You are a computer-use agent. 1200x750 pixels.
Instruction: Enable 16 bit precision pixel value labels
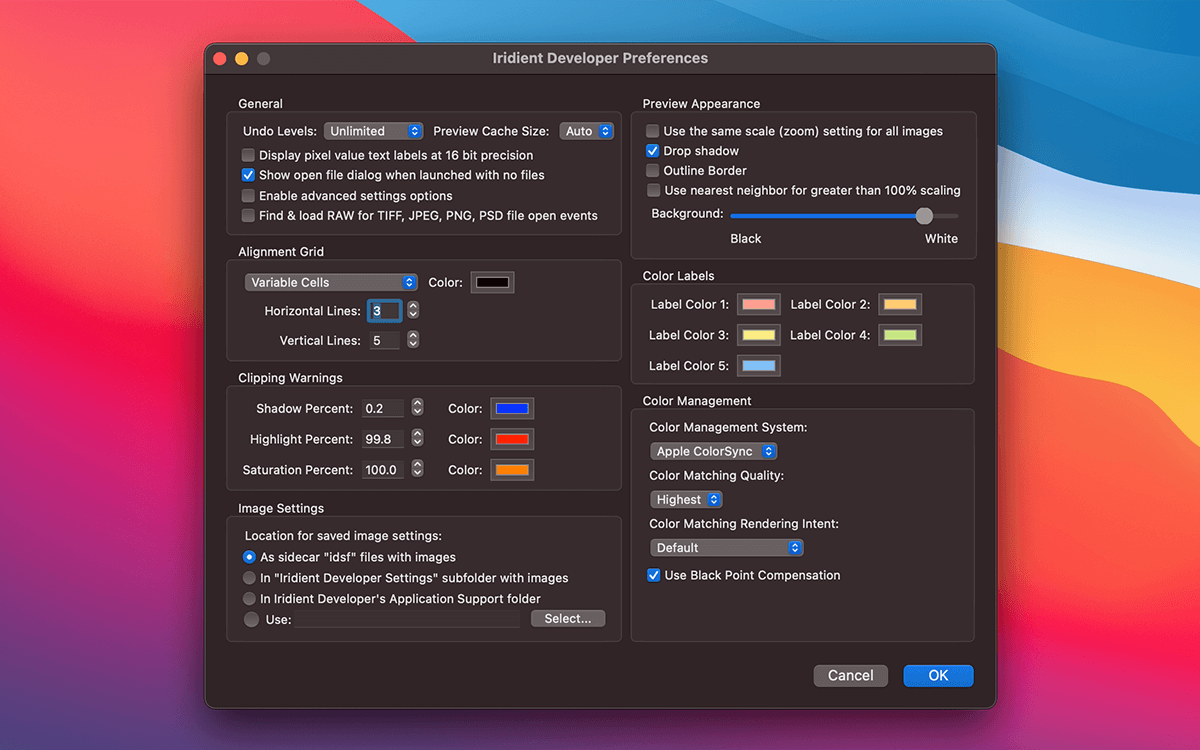[248, 155]
